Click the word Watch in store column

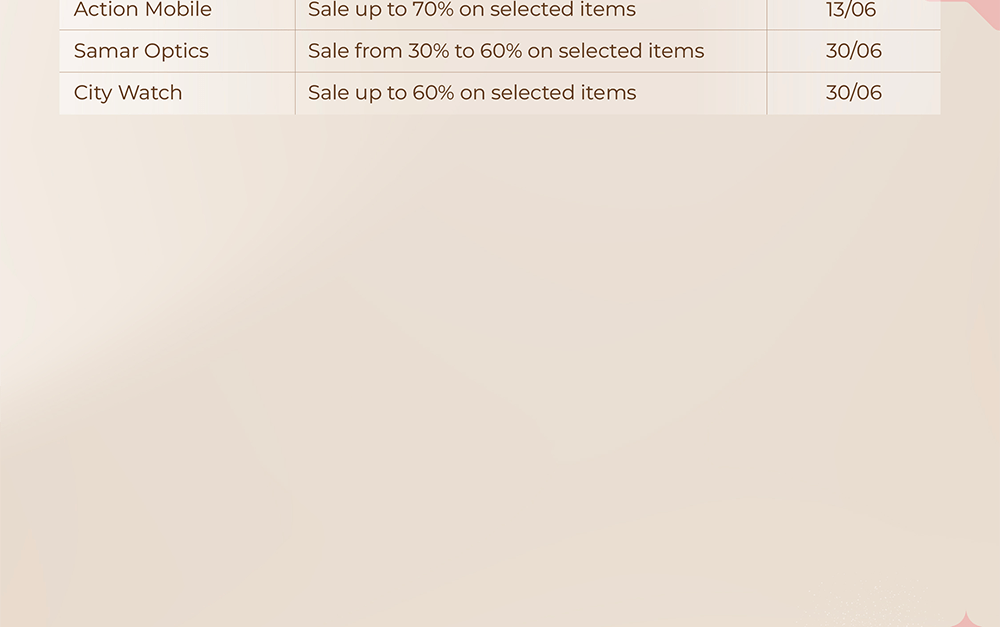pos(150,92)
